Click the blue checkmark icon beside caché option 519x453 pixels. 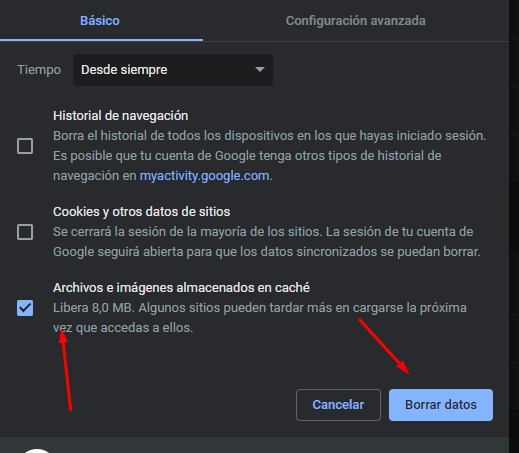25,308
